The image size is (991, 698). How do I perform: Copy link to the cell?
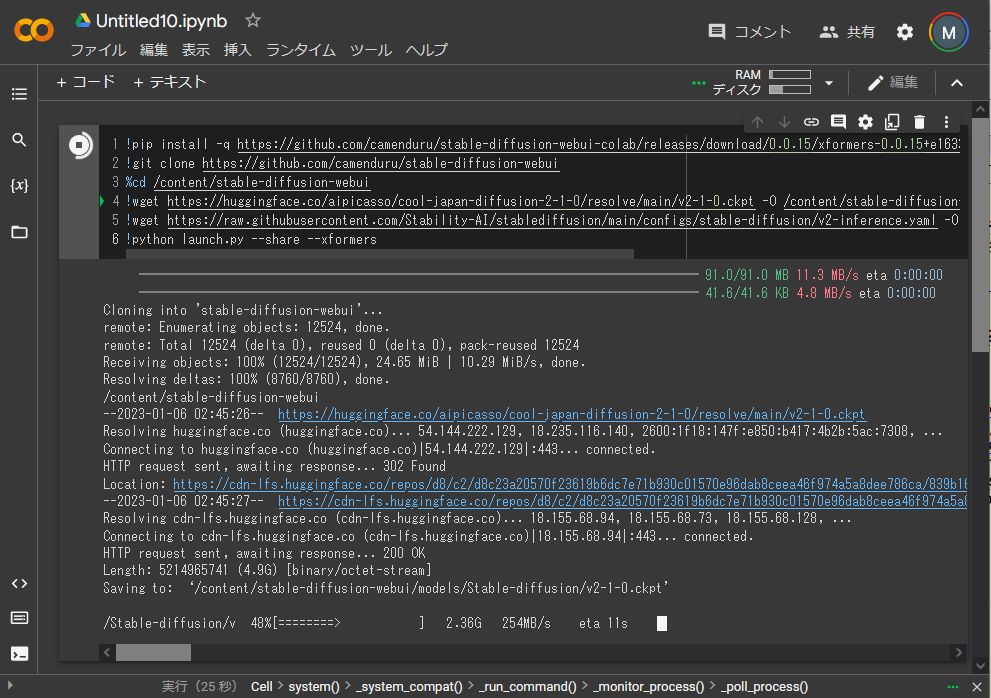pos(811,122)
